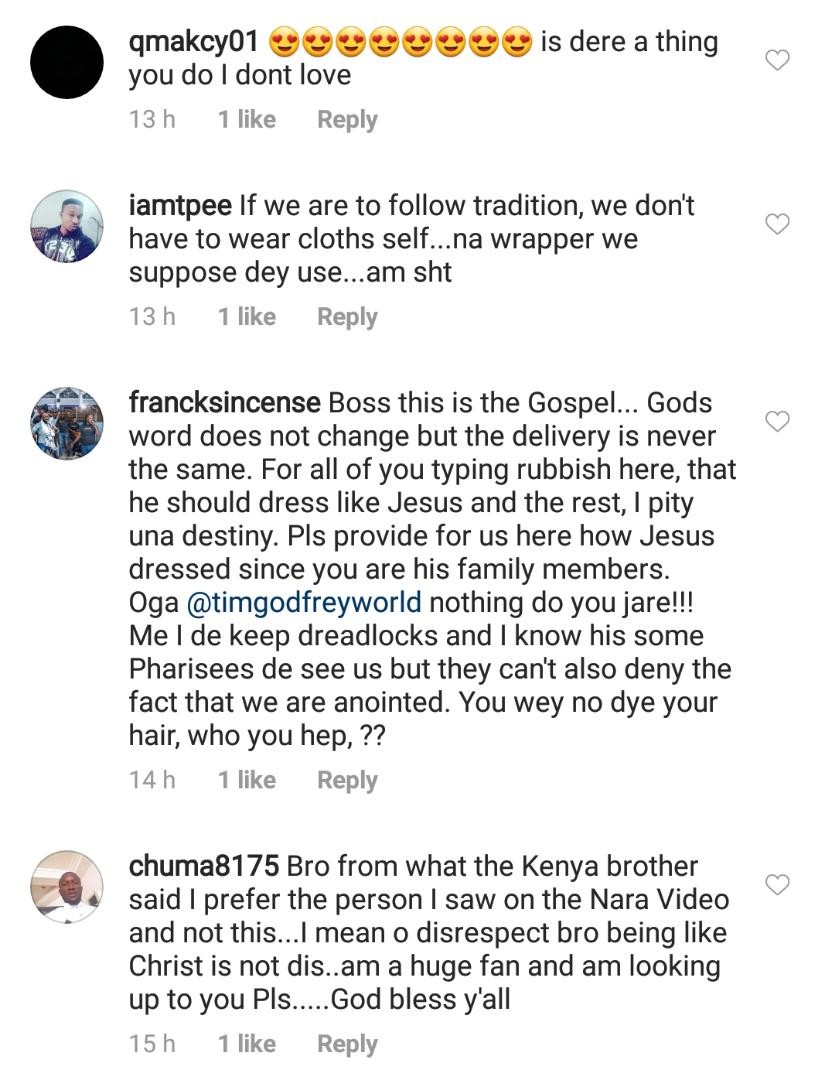
Task: Reply to francksincense's comment
Action: [347, 780]
